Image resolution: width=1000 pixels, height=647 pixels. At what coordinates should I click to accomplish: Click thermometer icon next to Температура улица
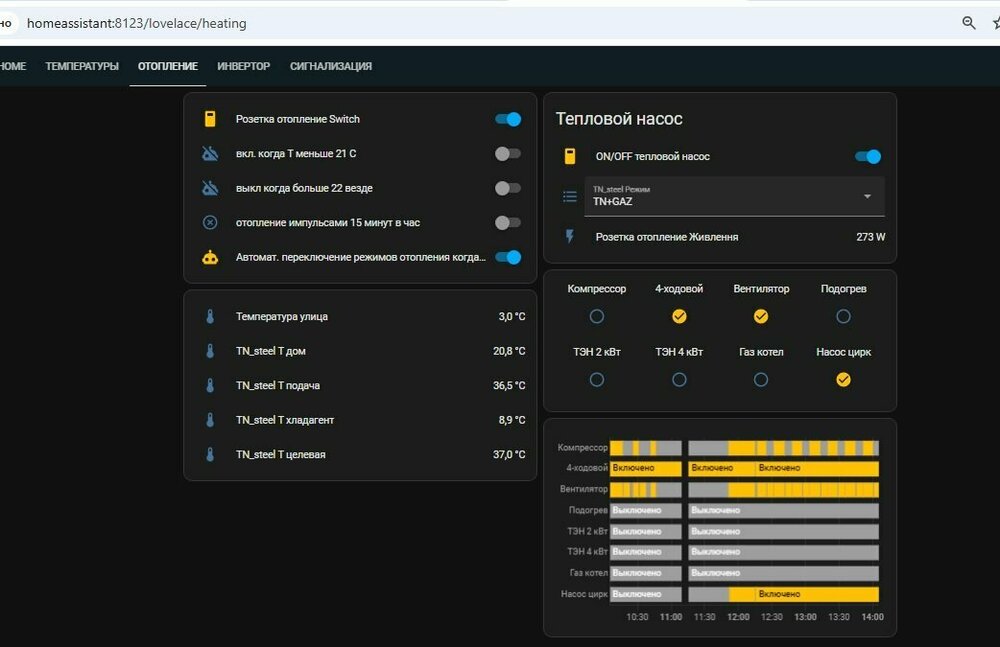coord(210,317)
